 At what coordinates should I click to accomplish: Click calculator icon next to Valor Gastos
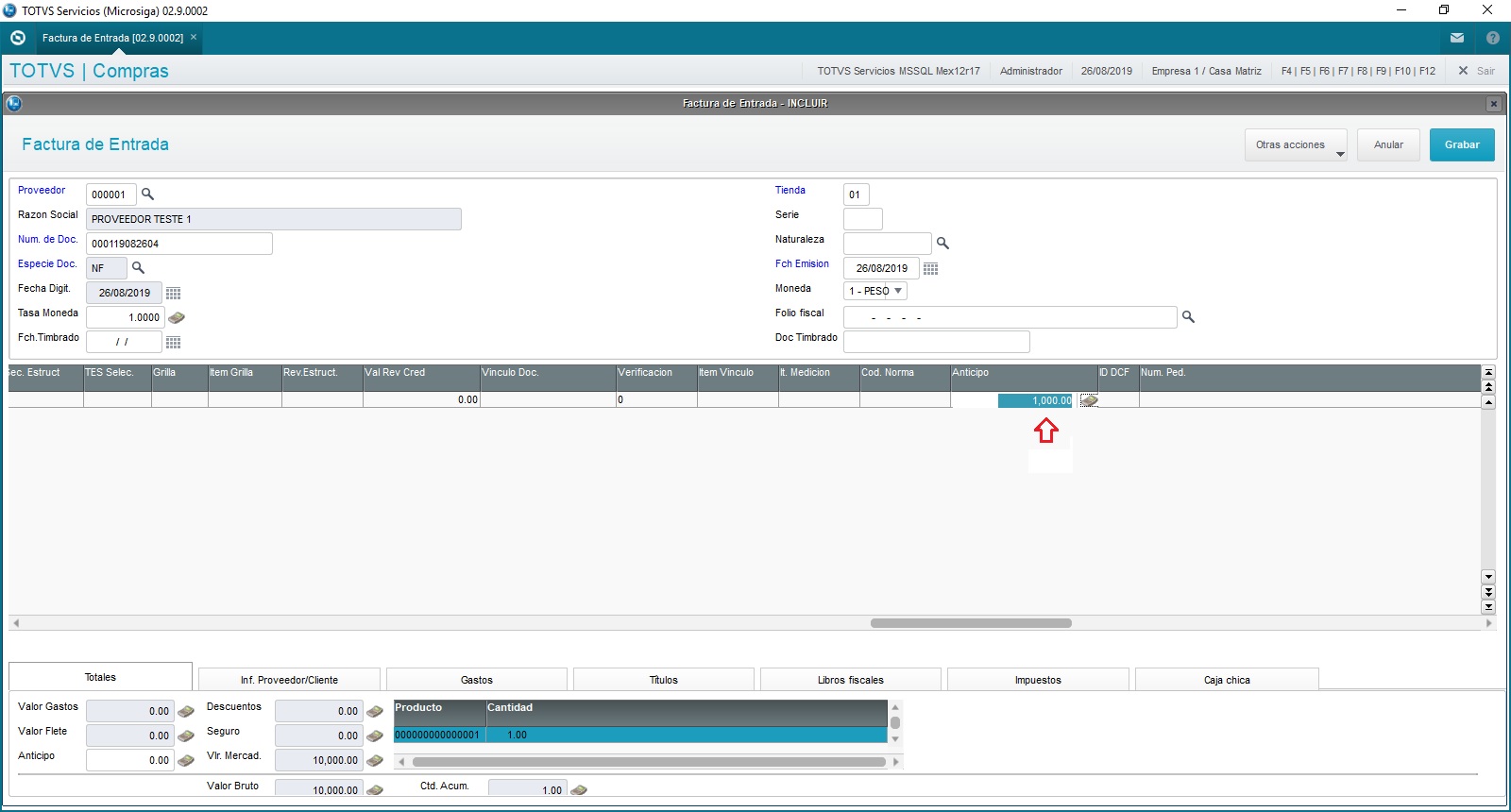pyautogui.click(x=186, y=711)
